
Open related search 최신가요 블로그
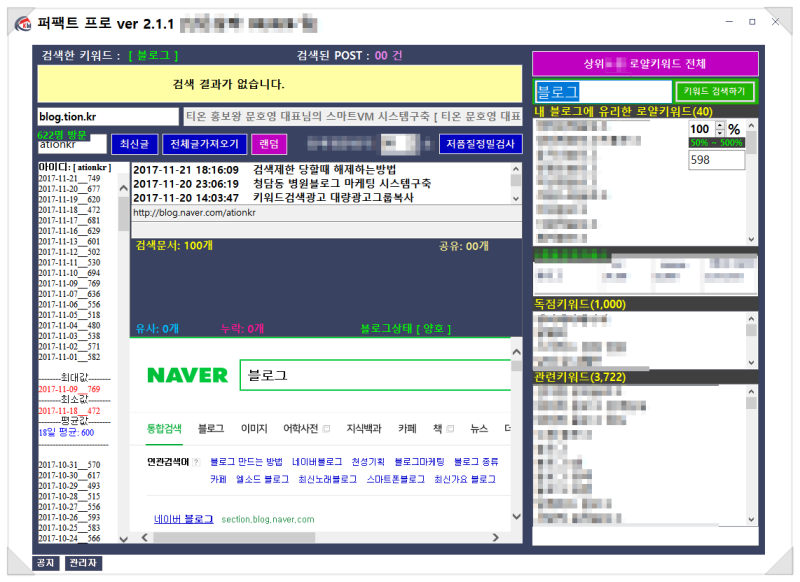point(465,479)
